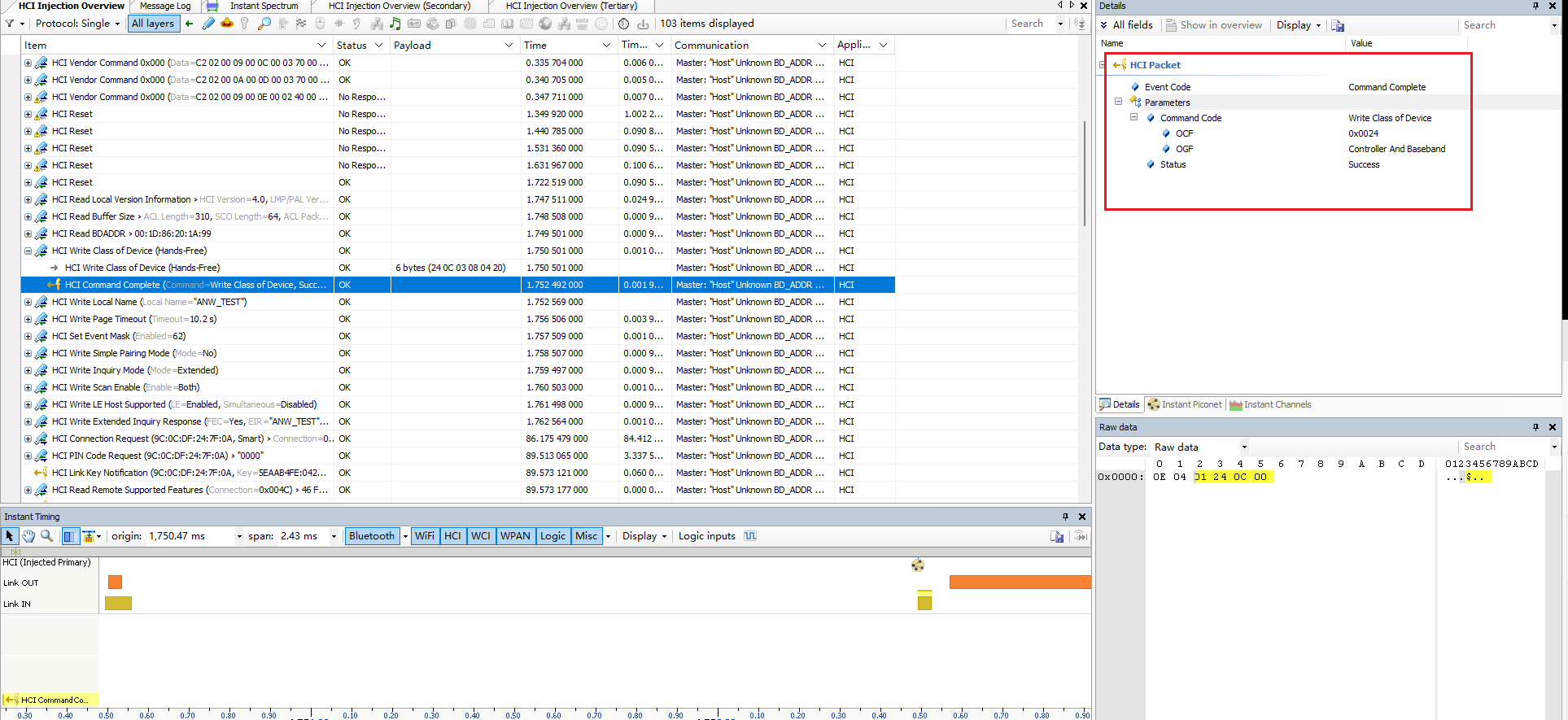Toggle Show in overview in Details
The image size is (1568, 720).
click(x=1213, y=25)
